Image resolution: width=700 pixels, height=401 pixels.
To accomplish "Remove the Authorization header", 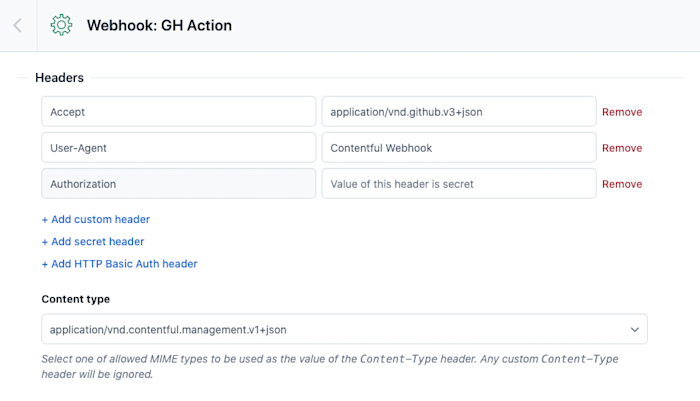I will coord(622,184).
